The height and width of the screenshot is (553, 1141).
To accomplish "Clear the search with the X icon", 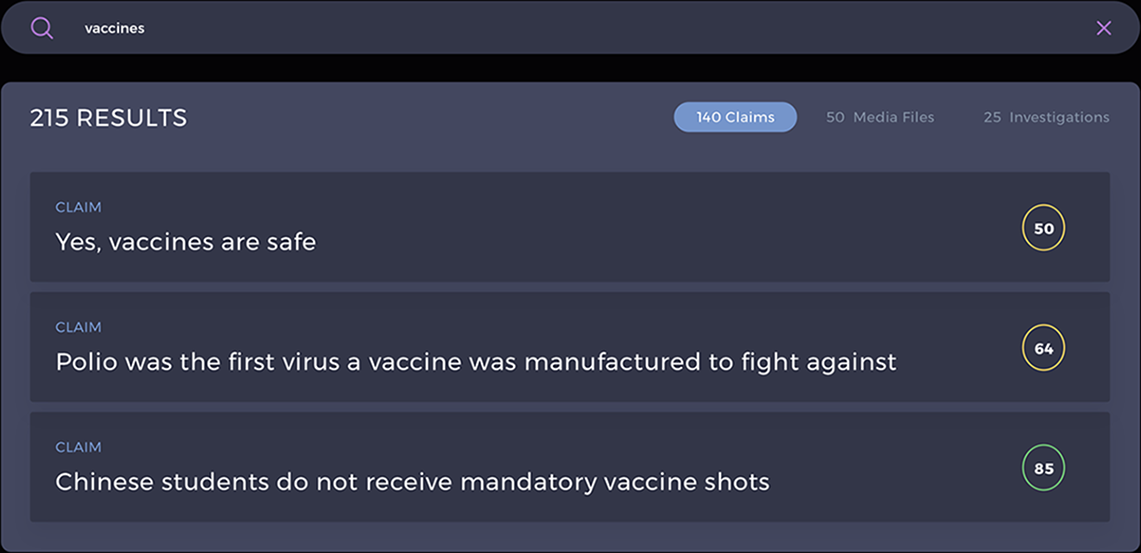I will click(1103, 28).
